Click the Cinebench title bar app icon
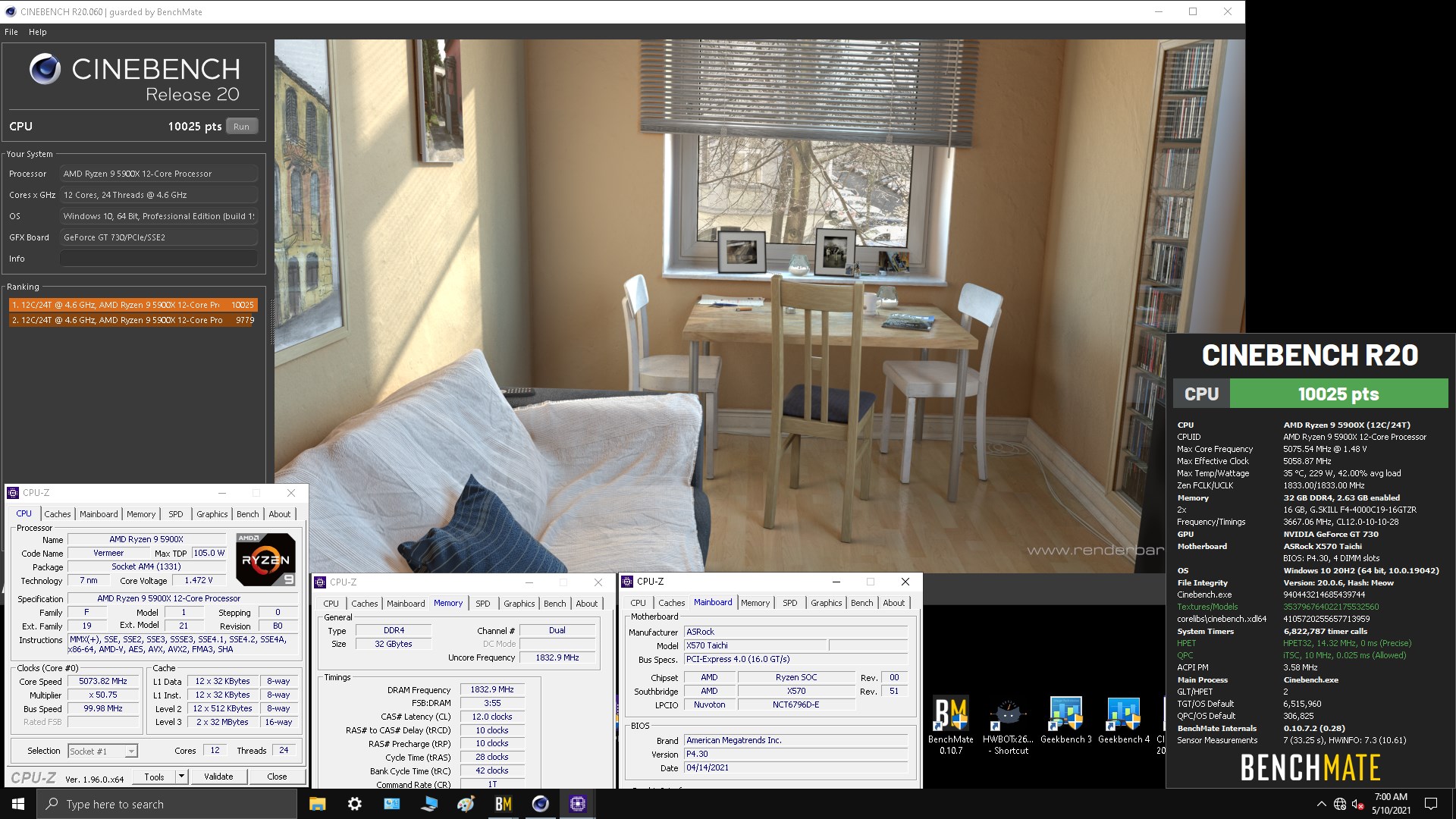The image size is (1456, 819). [10, 11]
